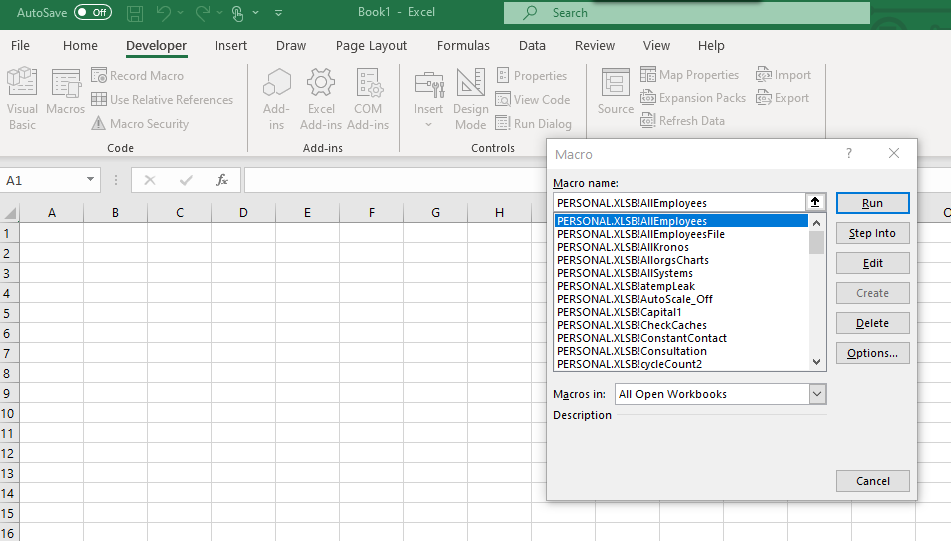Click the Step Into button
Image resolution: width=951 pixels, height=541 pixels.
coord(872,233)
